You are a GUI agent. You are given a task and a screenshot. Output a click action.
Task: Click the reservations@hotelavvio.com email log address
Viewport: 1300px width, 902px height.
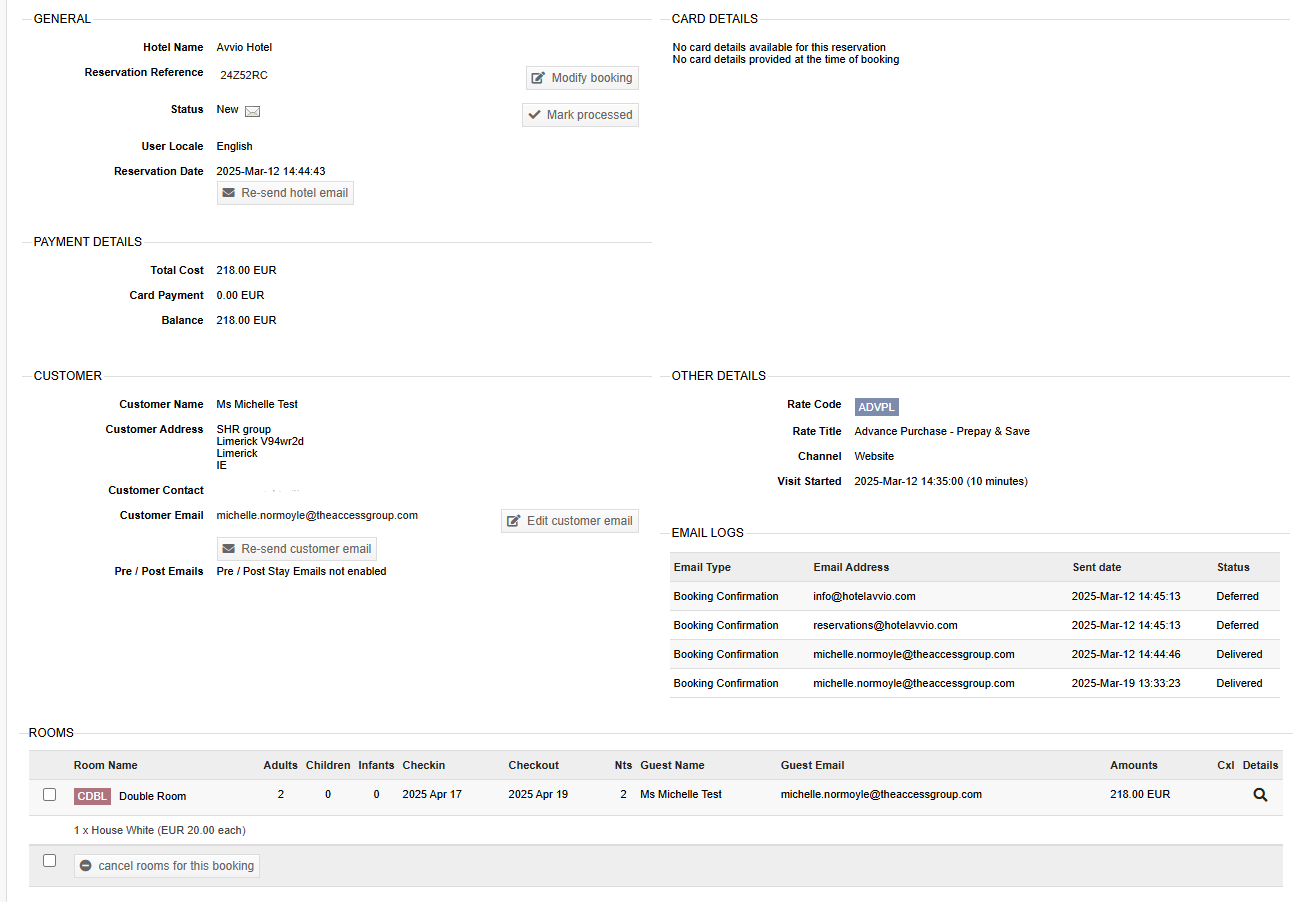(x=885, y=625)
